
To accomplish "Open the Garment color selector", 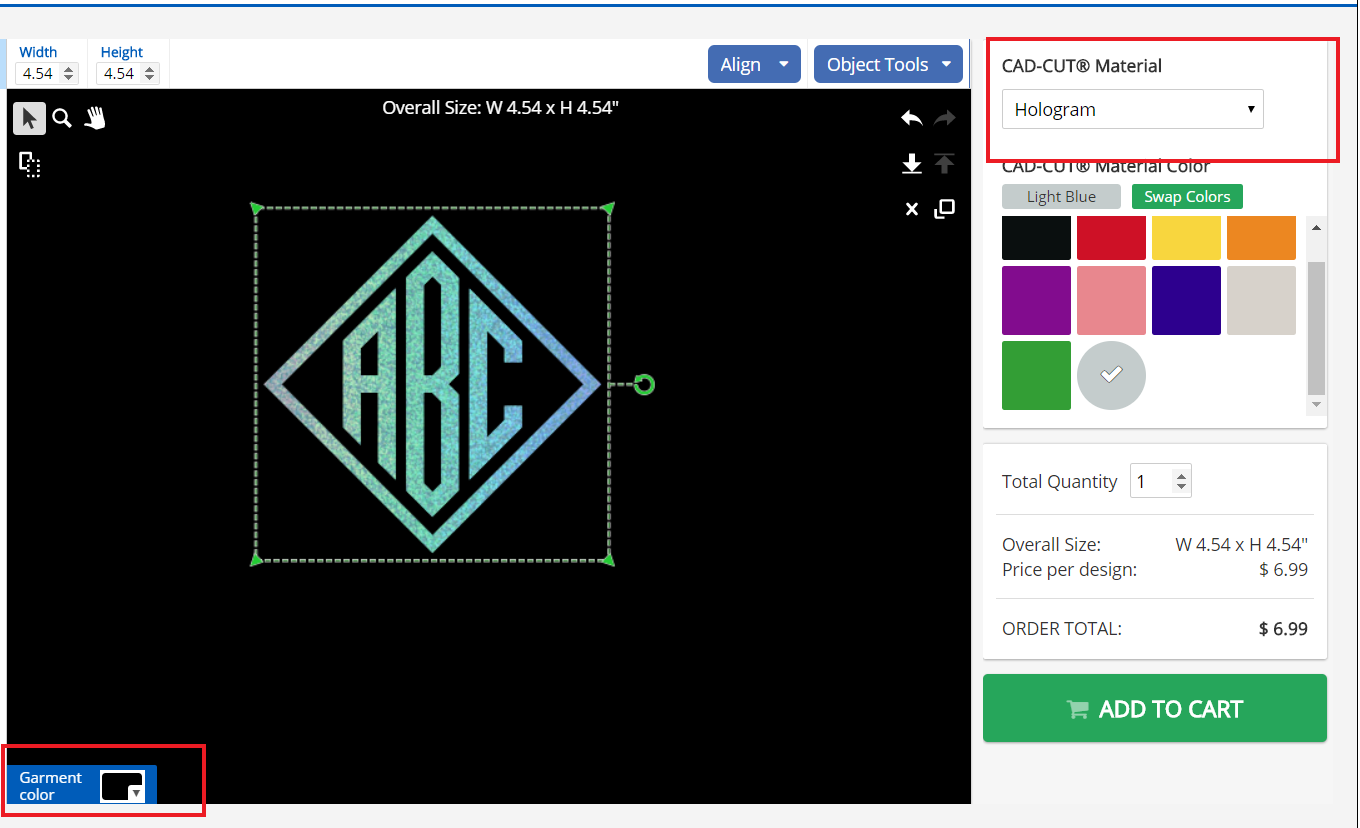I will pos(124,786).
